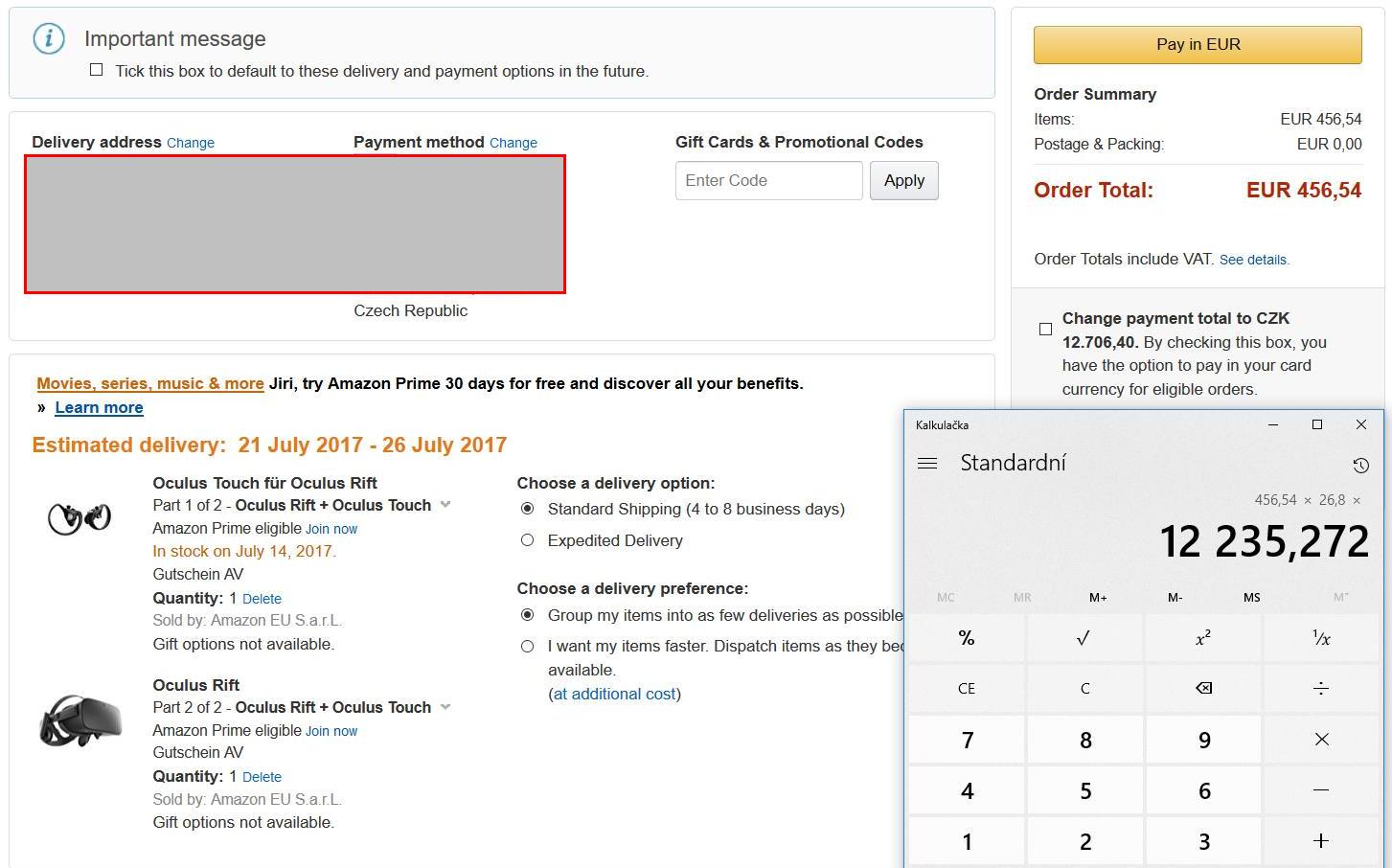Click the reciprocal 1/x key

pyautogui.click(x=1321, y=638)
